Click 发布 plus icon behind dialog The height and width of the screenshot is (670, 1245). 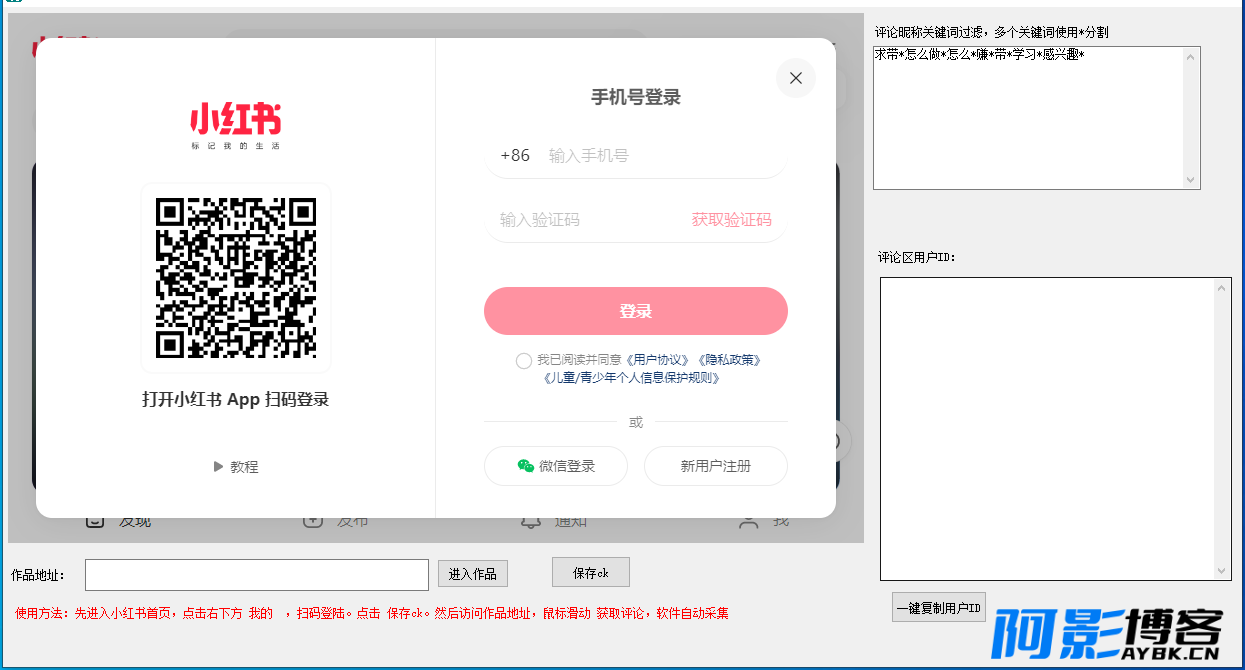tap(313, 520)
